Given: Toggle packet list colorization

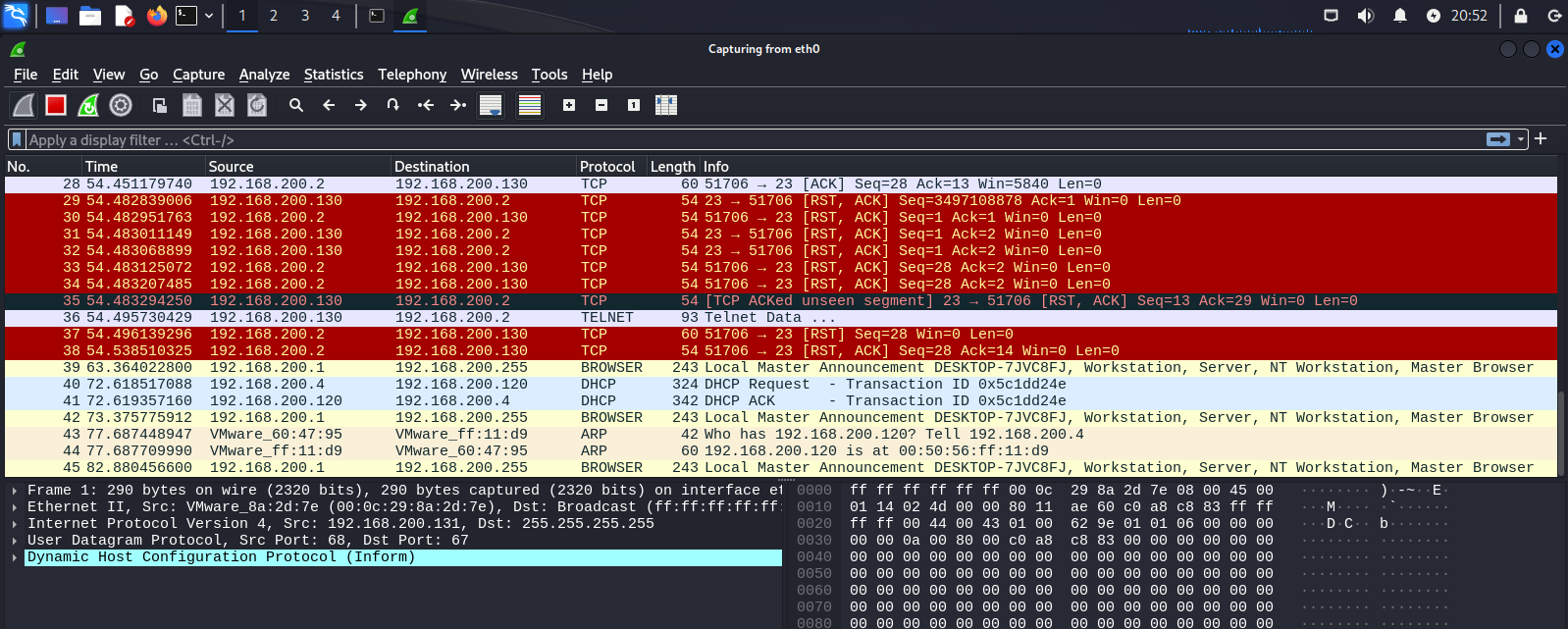Looking at the screenshot, I should tap(530, 105).
